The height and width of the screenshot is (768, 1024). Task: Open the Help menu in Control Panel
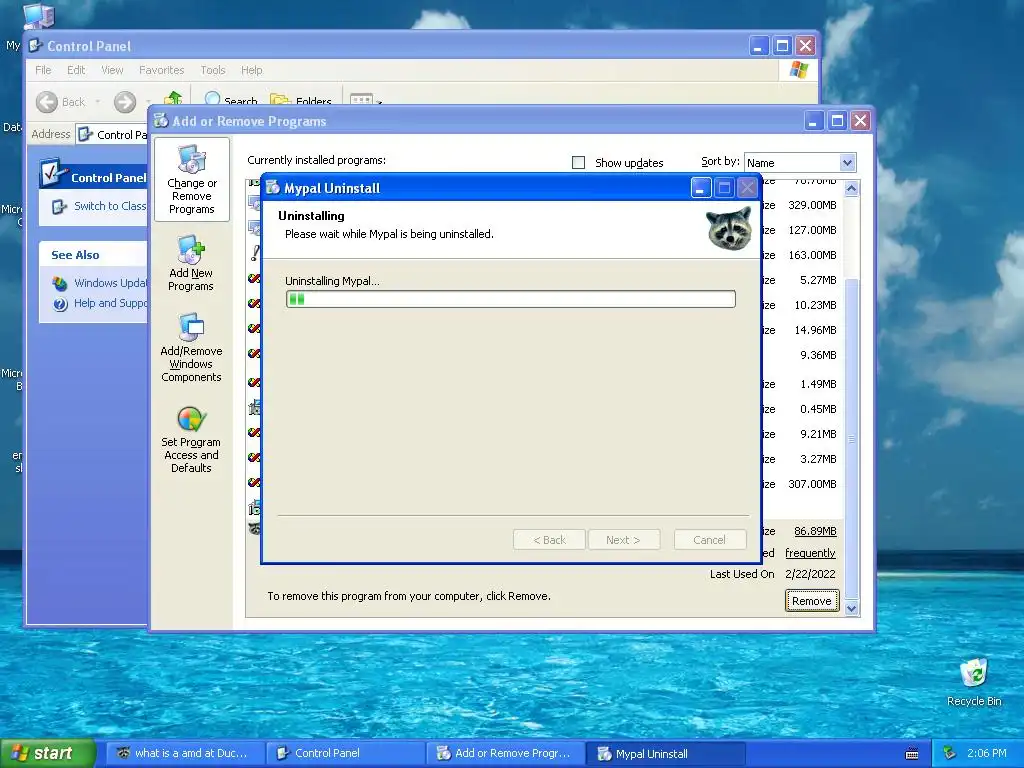coord(251,70)
